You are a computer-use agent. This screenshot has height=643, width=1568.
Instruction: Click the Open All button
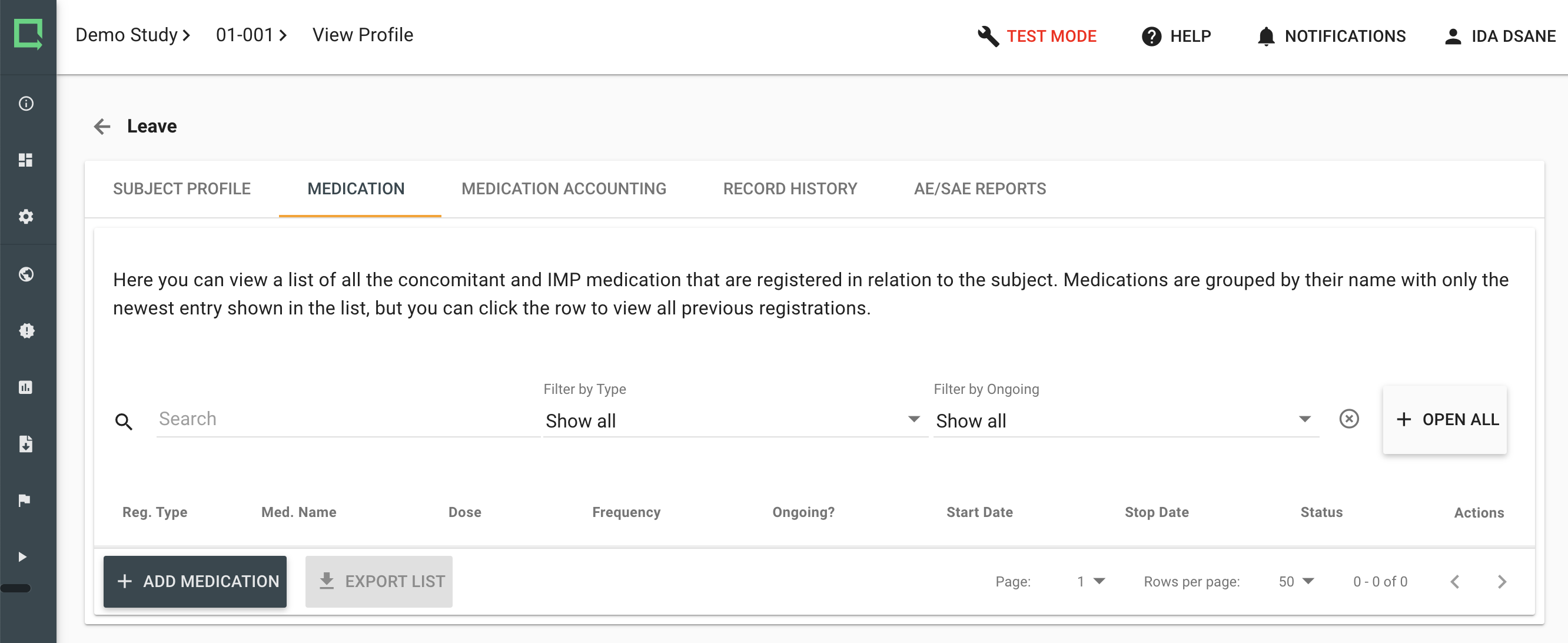(x=1444, y=419)
